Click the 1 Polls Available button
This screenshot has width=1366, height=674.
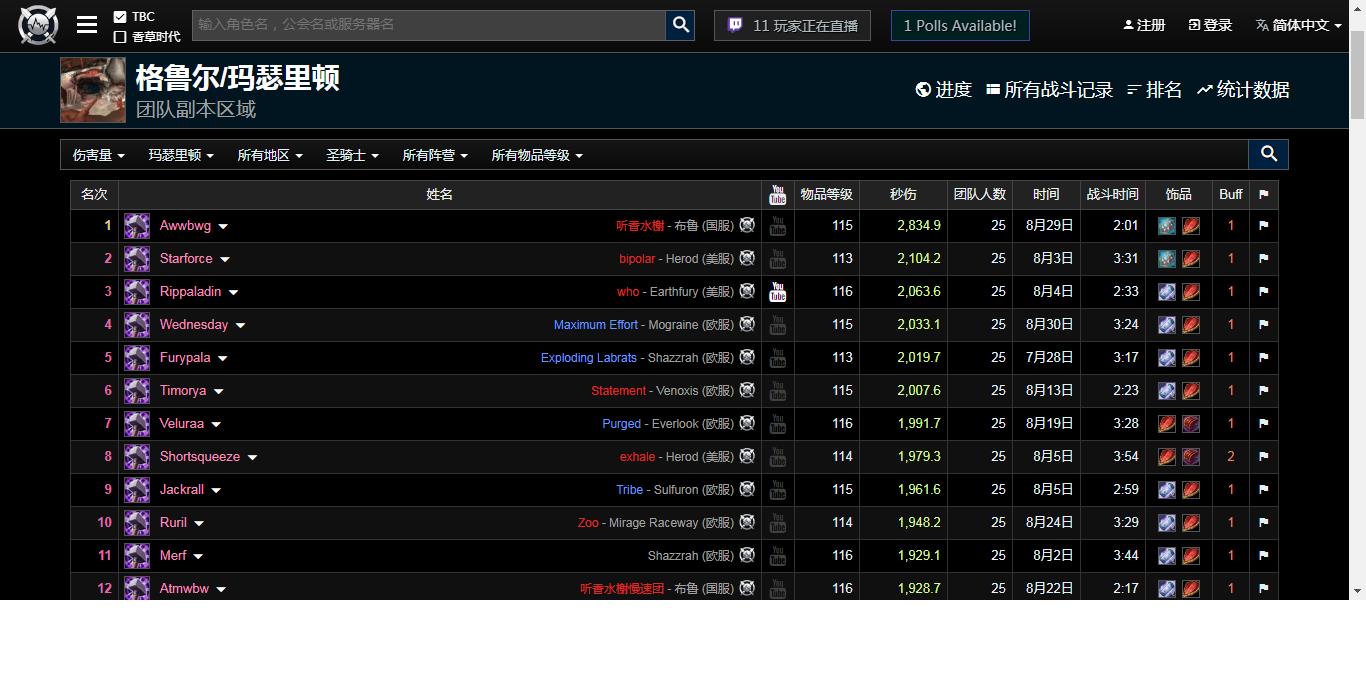point(959,25)
